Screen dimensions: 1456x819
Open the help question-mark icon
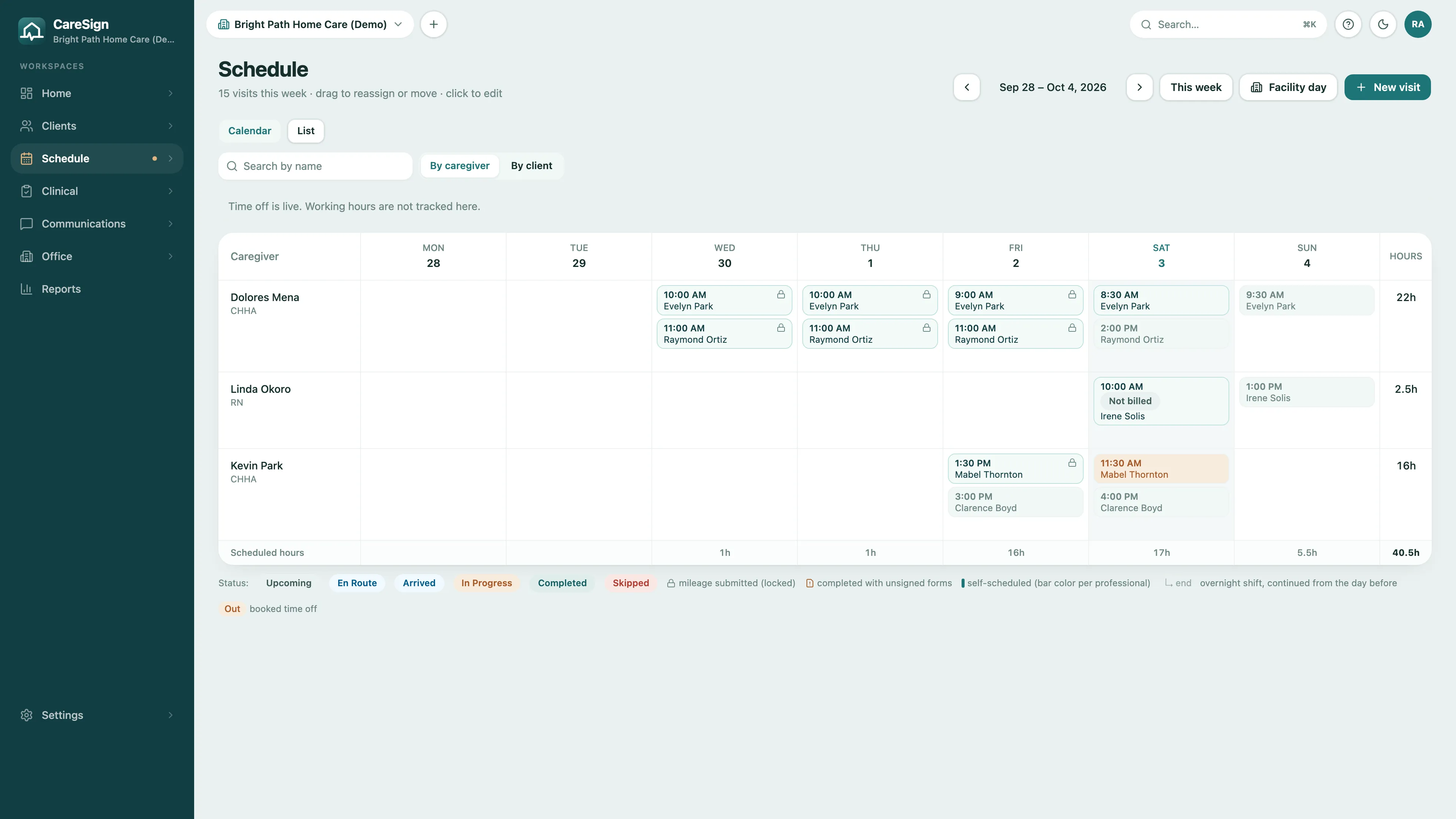click(x=1348, y=24)
